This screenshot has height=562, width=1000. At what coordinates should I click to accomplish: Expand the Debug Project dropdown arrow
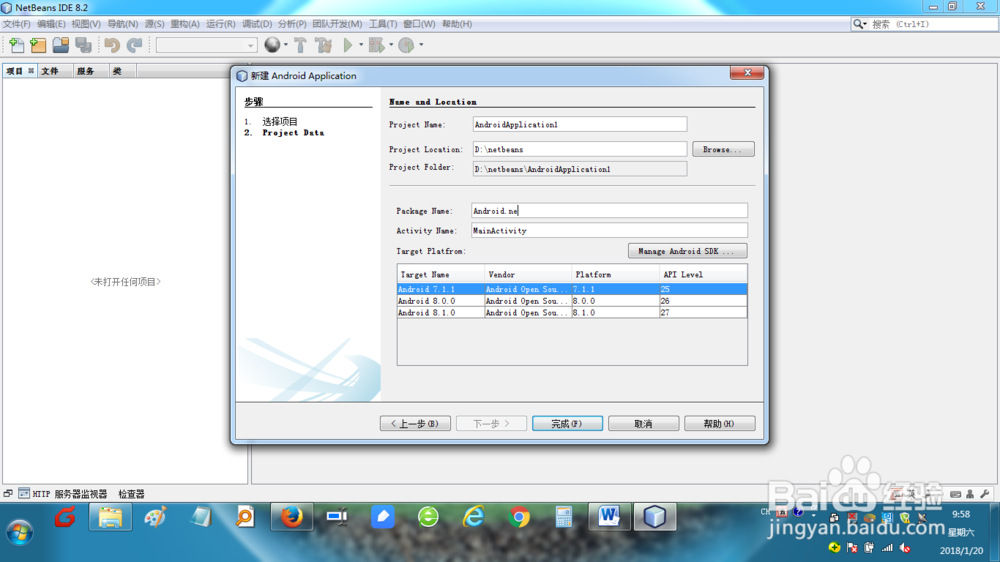[x=390, y=45]
